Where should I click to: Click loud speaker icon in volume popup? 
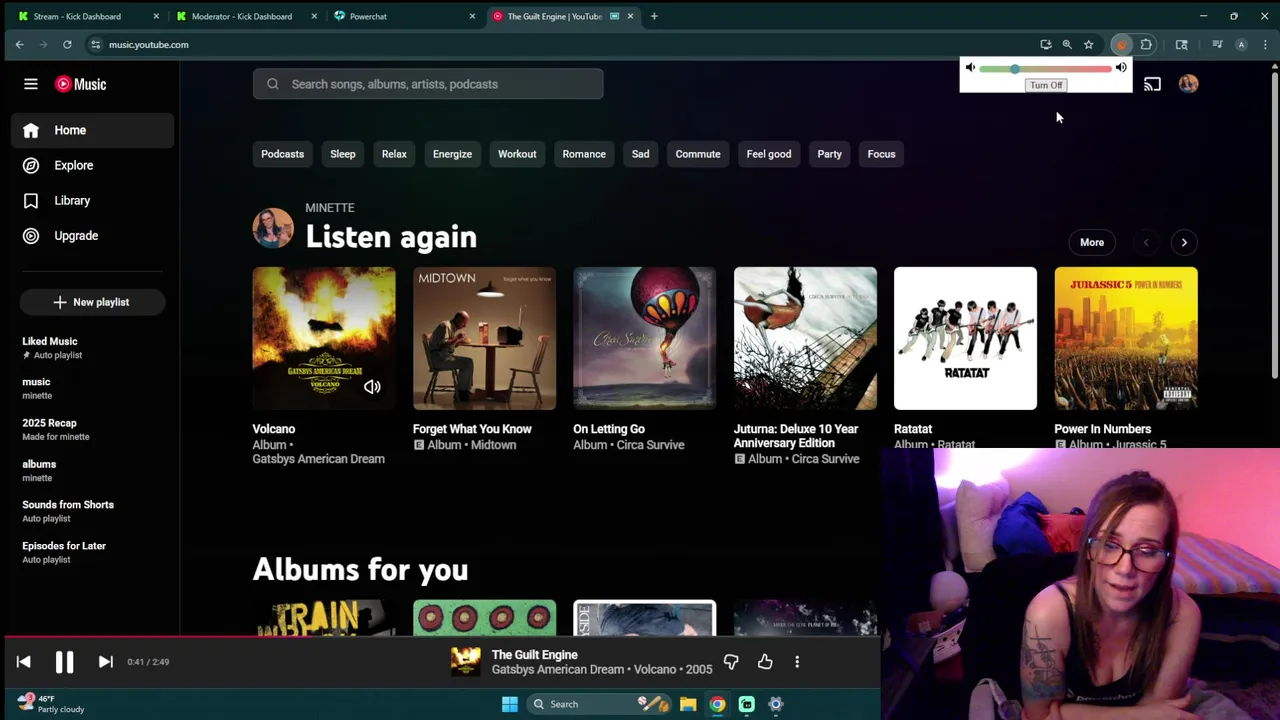point(1121,68)
